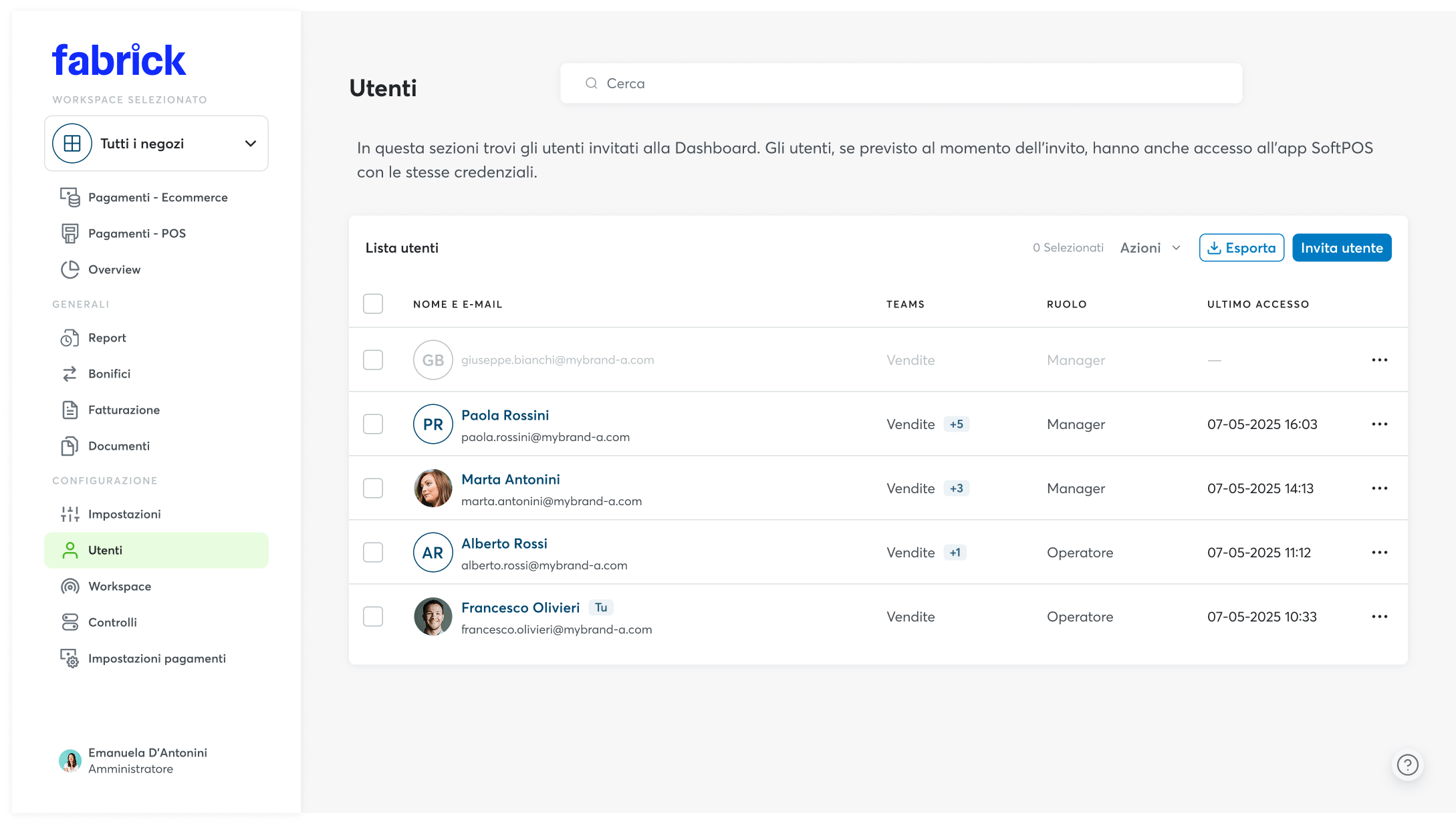The image size is (1456, 826).
Task: Click the Documenti files icon
Action: coord(70,446)
